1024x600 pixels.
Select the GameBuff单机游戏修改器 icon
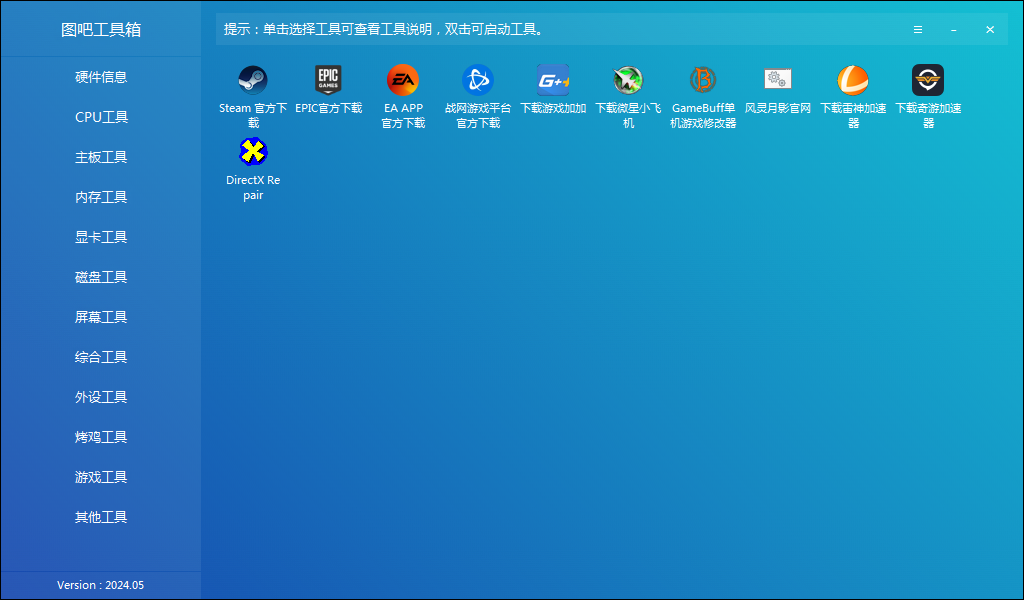pos(703,80)
